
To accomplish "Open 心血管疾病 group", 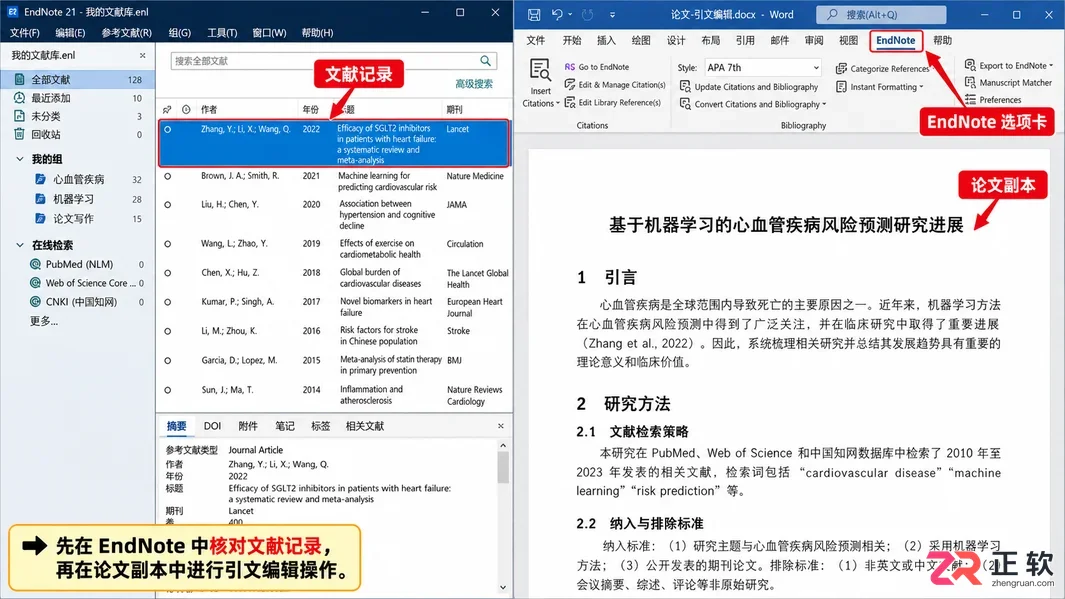I will (x=79, y=179).
